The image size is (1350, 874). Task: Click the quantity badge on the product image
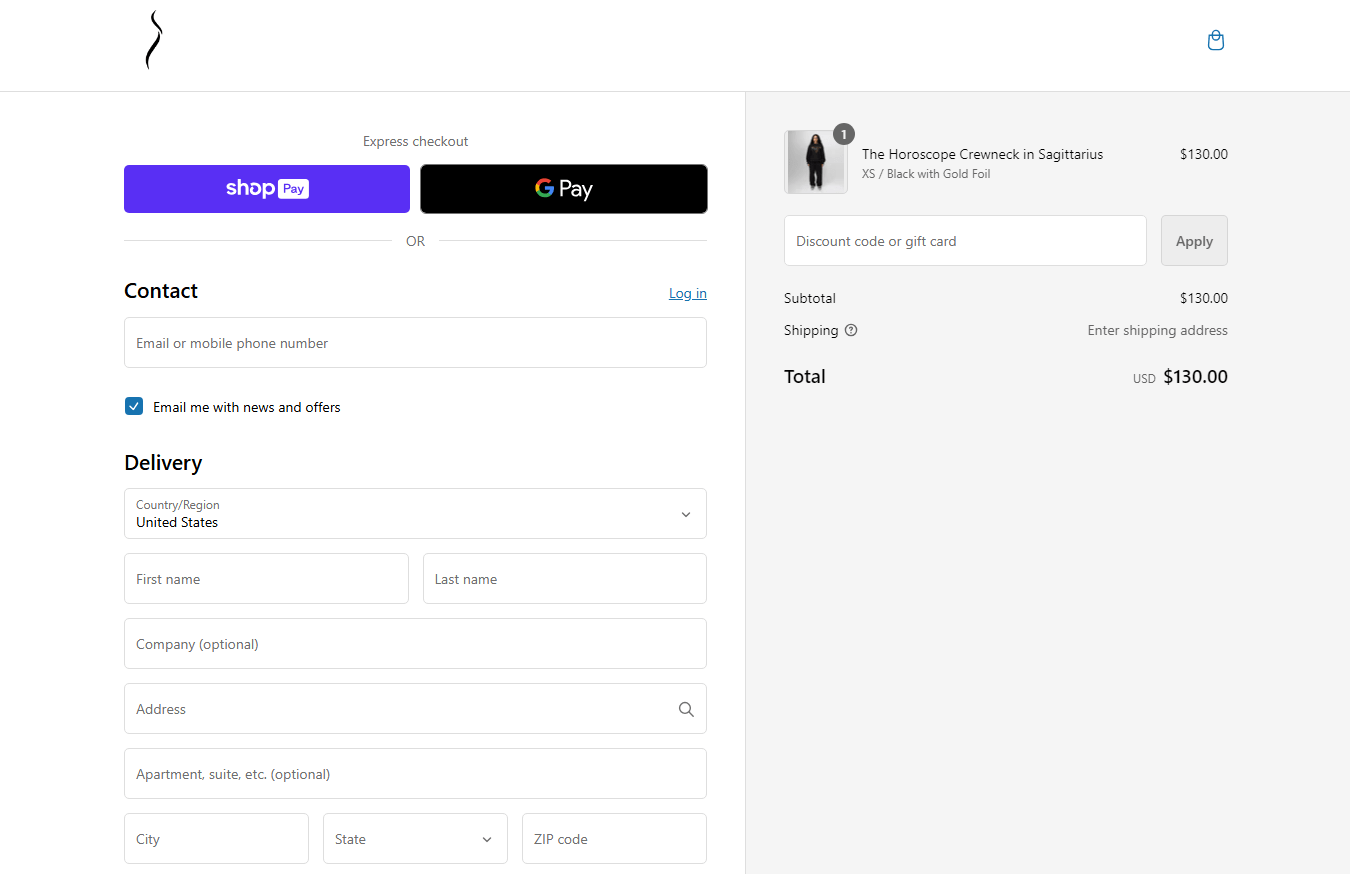843,133
